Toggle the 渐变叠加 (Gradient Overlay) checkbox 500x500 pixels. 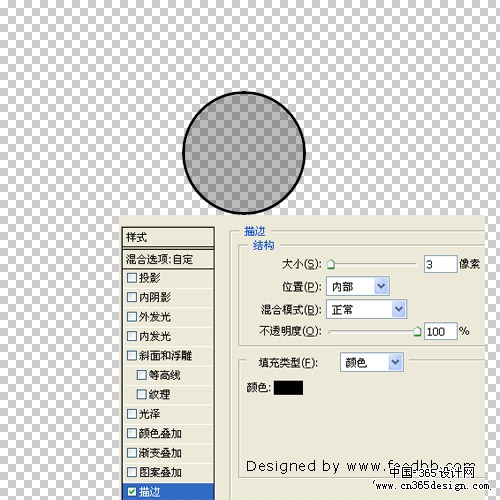tap(132, 453)
